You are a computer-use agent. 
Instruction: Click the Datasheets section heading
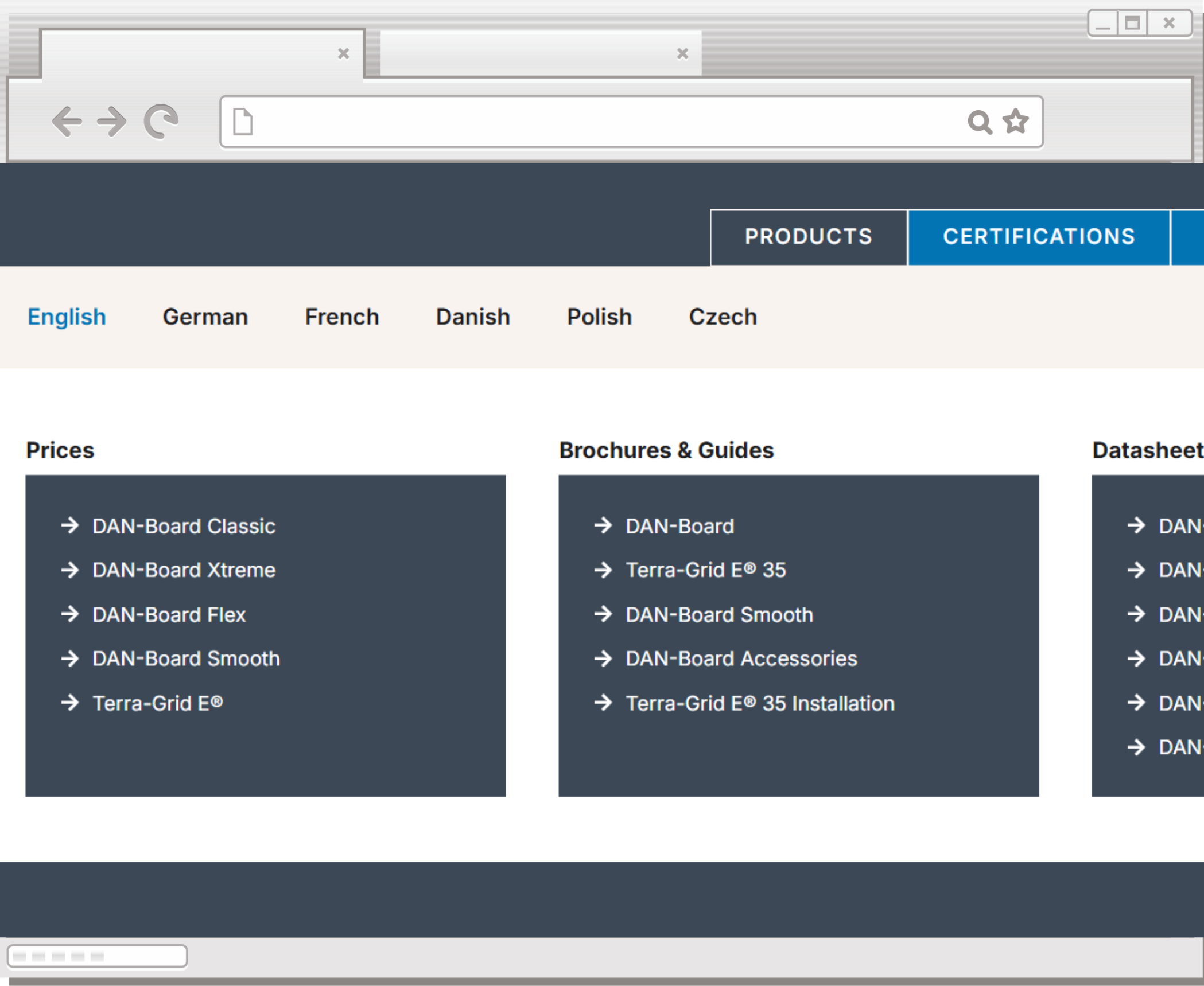pos(1148,450)
